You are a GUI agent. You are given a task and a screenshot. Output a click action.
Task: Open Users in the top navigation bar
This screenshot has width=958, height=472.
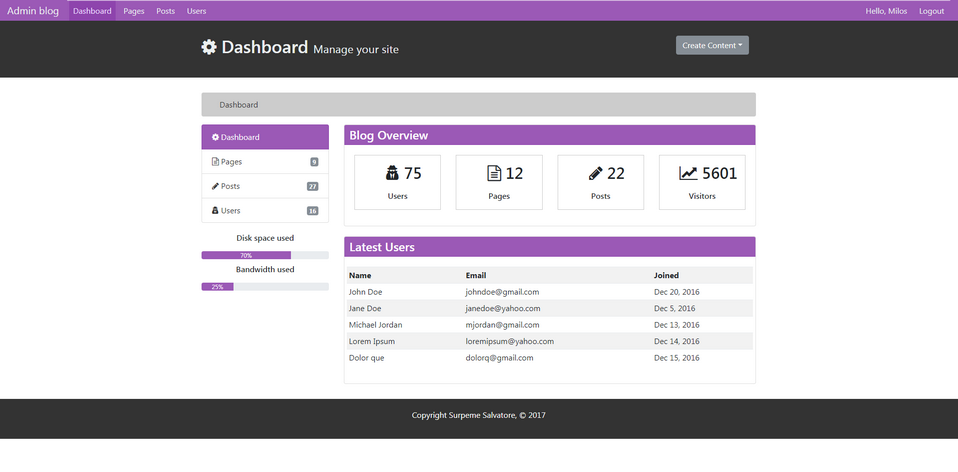point(197,11)
